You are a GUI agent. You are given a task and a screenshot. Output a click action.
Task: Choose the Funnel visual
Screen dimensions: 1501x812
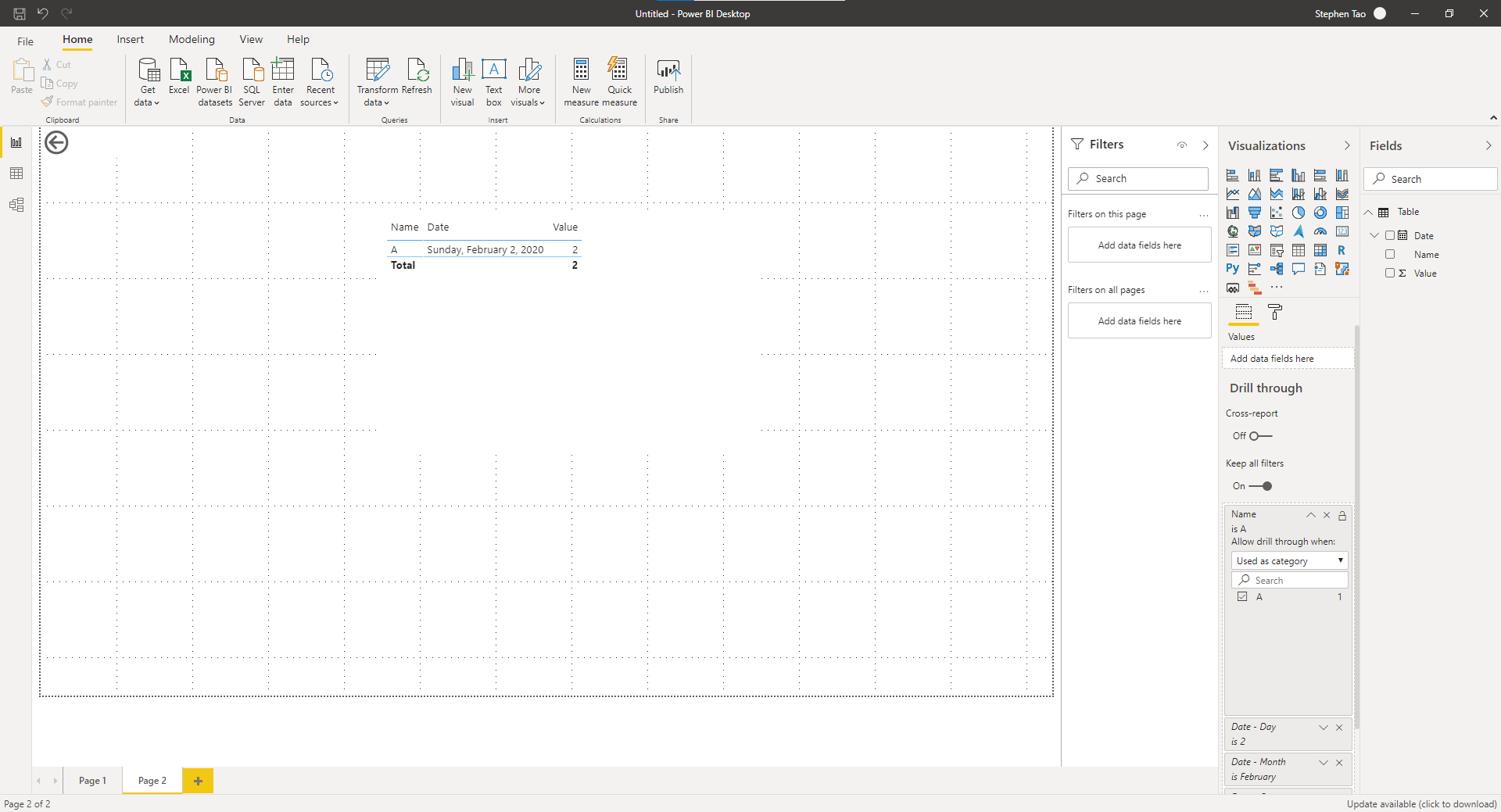(x=1255, y=213)
